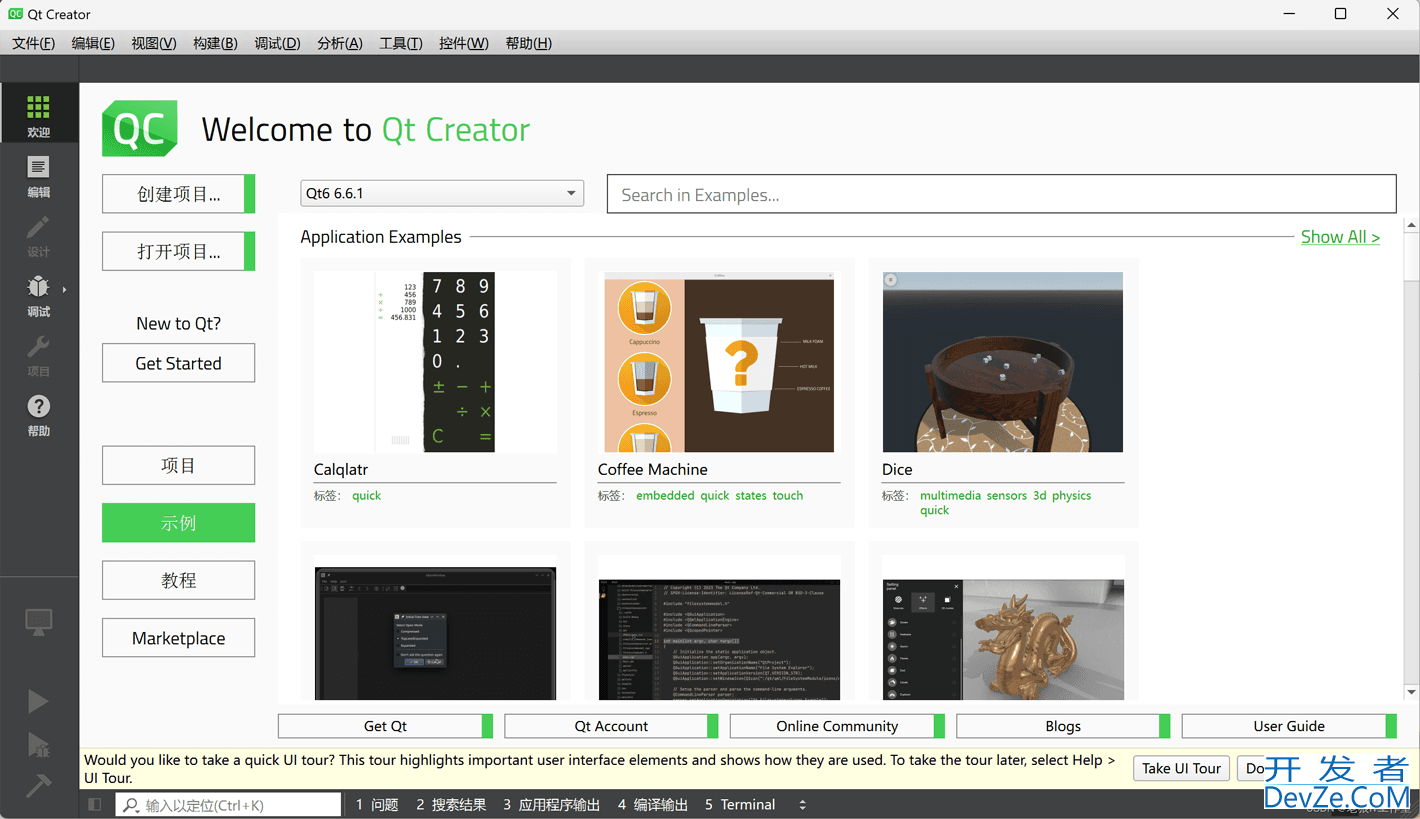Click the QC logo in welcome header
Viewport: 1420px width, 819px height.
(140, 128)
